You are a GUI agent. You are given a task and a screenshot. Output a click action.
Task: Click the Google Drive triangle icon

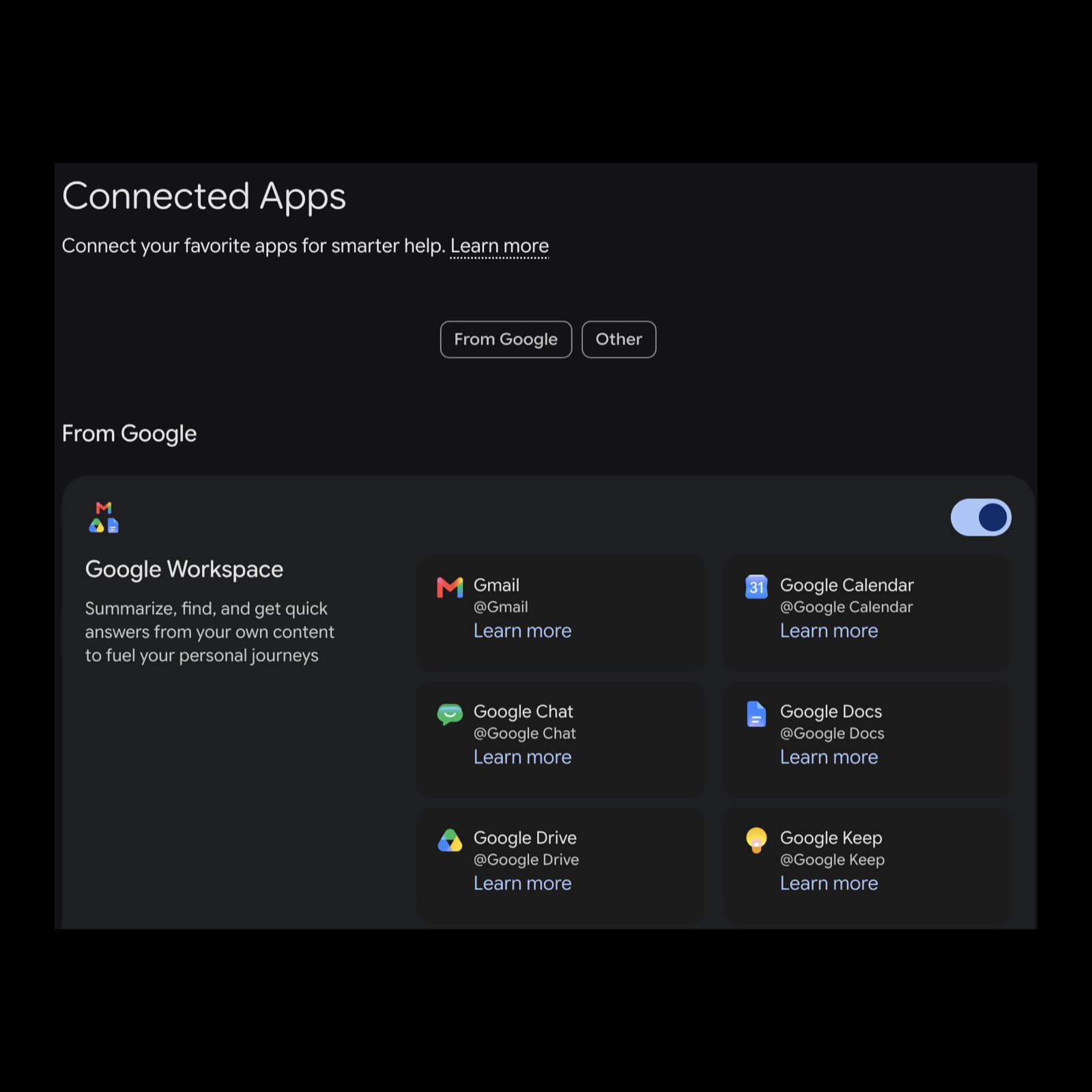coord(450,840)
